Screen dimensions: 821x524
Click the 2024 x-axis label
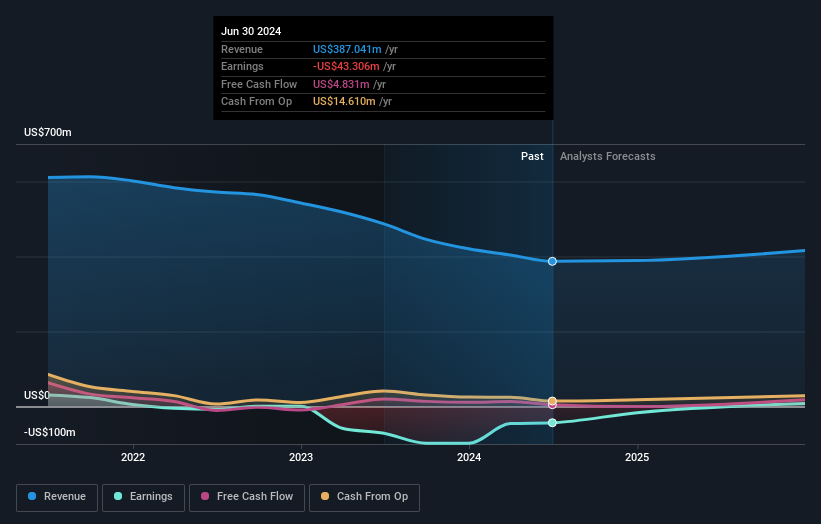tap(469, 458)
